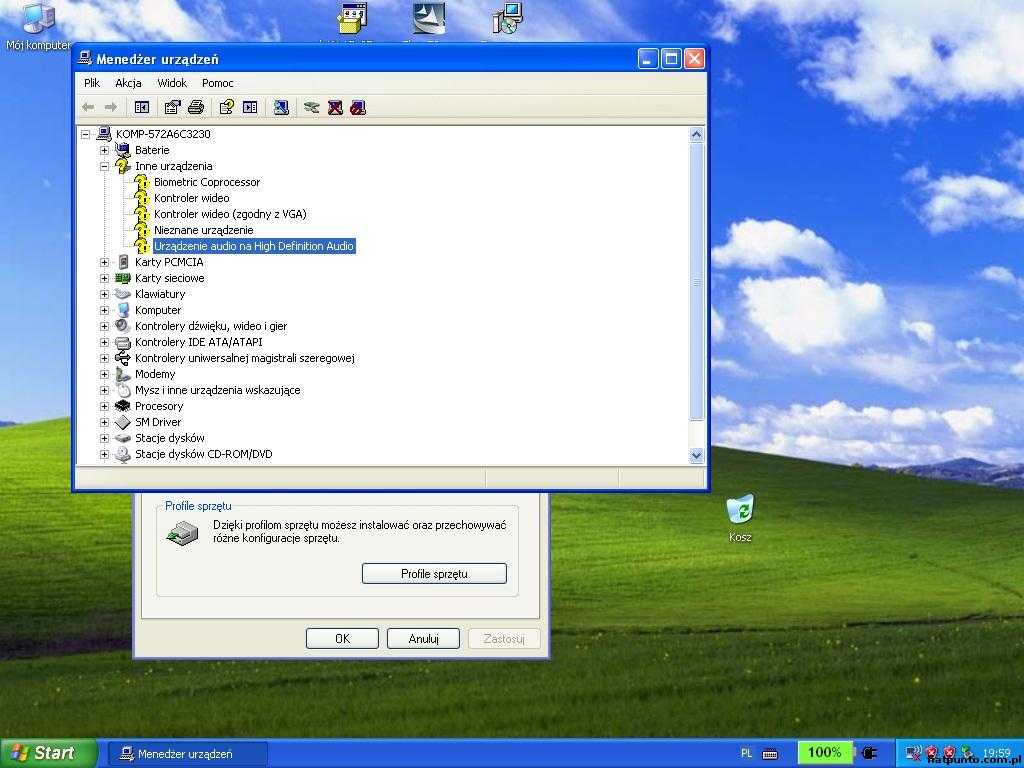Toggle the pane icon with right-pointing arrow
Screen dimensions: 1024x768
click(x=250, y=107)
